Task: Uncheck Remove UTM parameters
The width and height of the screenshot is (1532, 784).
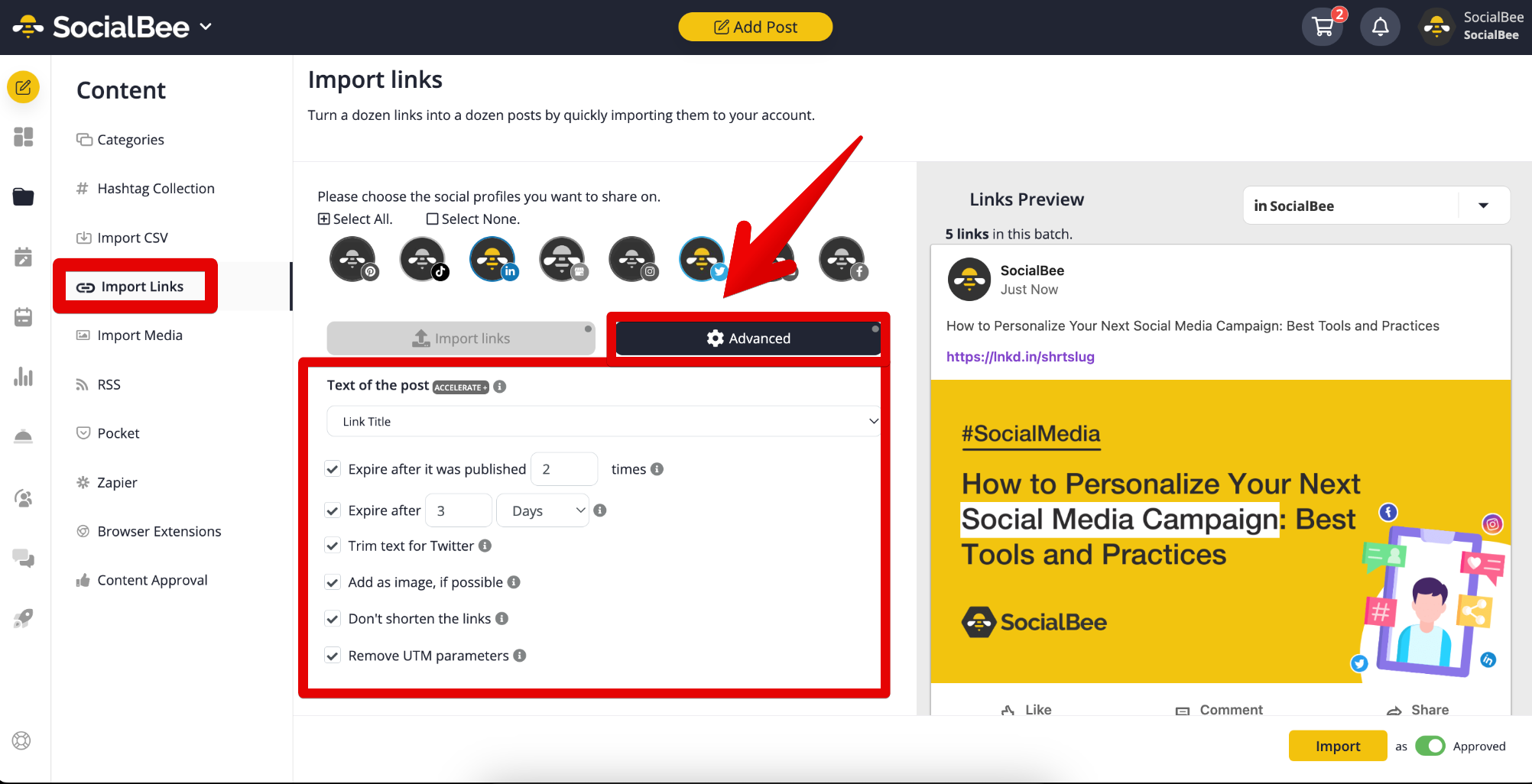Action: (x=333, y=656)
